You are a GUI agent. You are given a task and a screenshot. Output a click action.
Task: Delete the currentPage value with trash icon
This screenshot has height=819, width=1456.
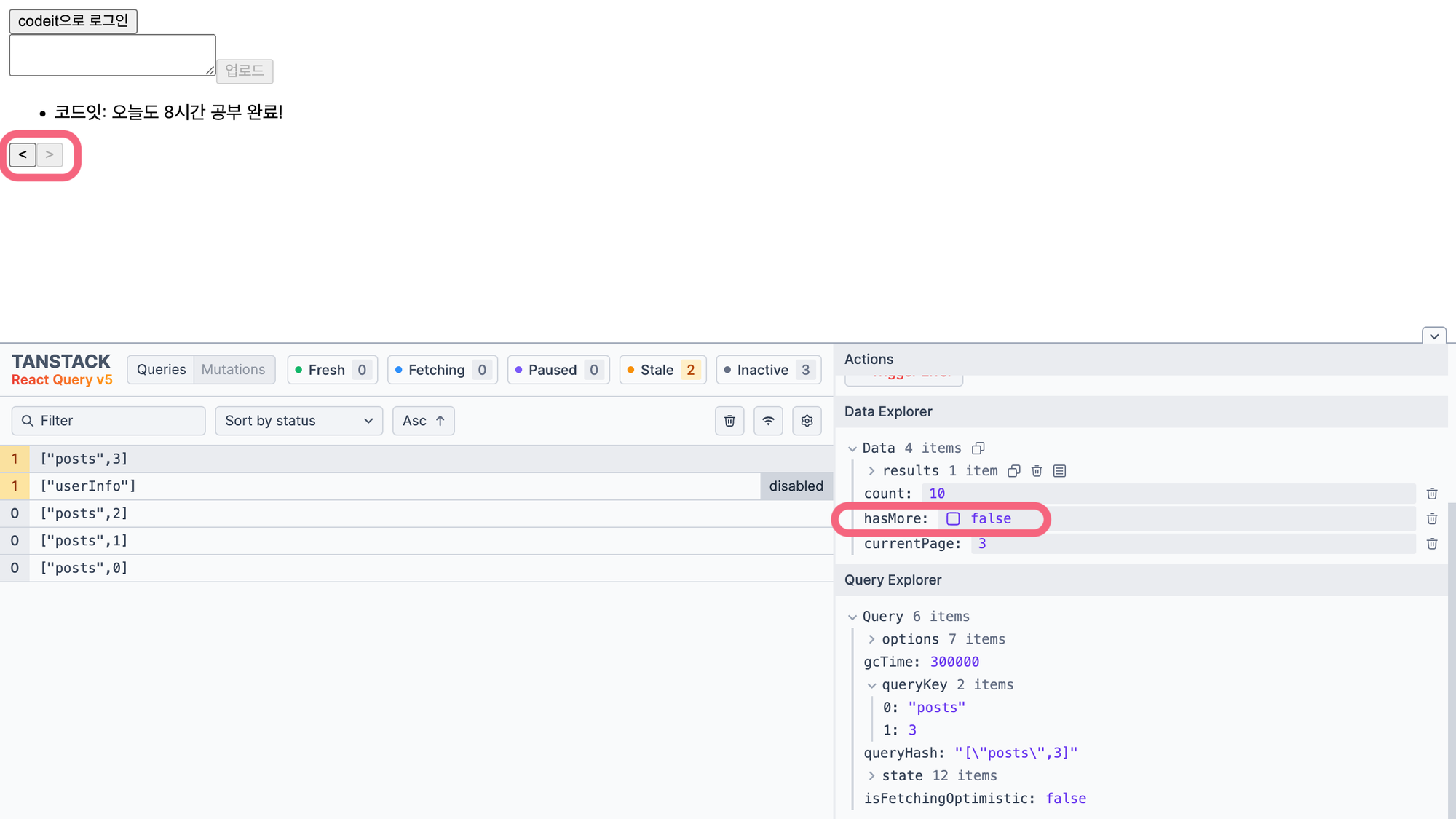tap(1432, 544)
